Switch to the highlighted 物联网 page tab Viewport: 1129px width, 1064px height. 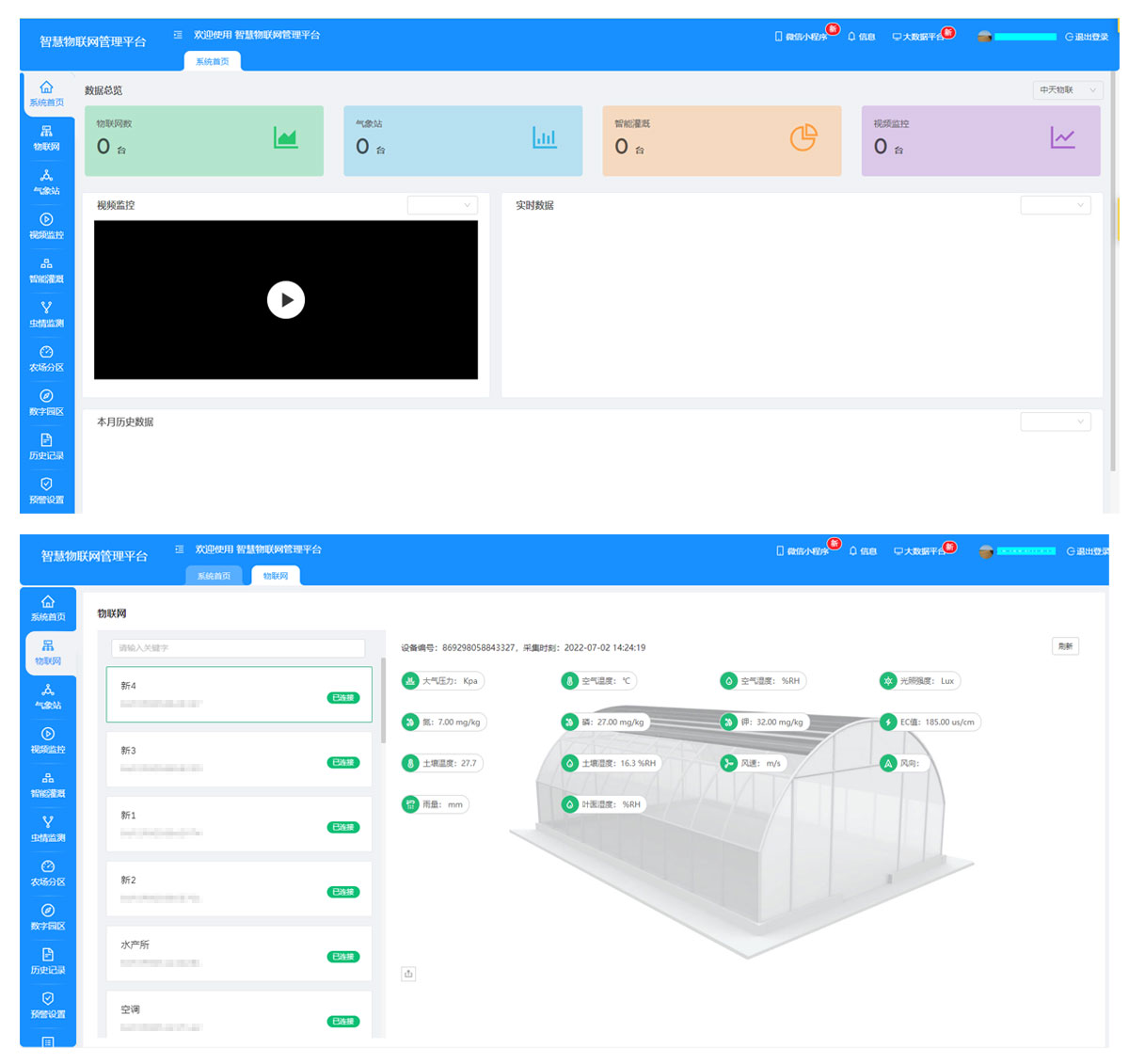[275, 576]
